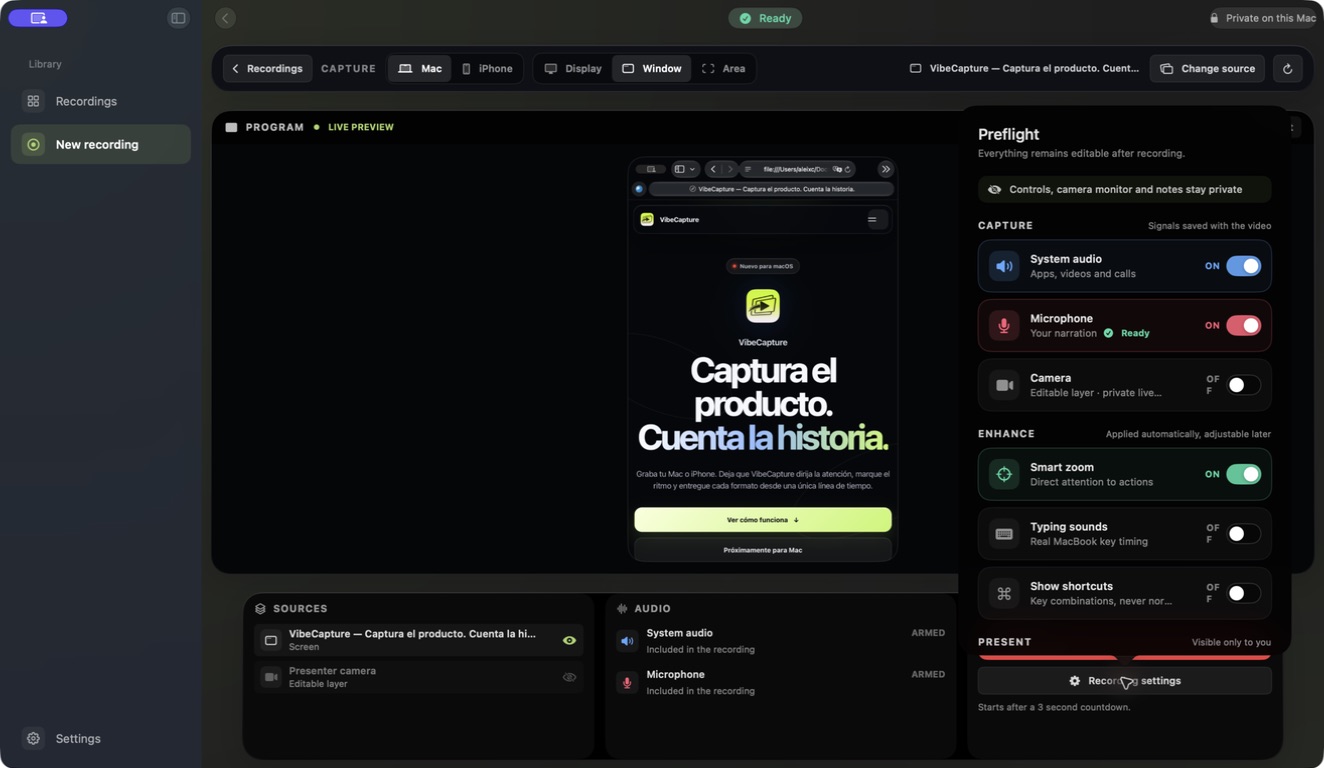This screenshot has width=1324, height=768.
Task: Click the Presenter camera source row
Action: coord(419,677)
